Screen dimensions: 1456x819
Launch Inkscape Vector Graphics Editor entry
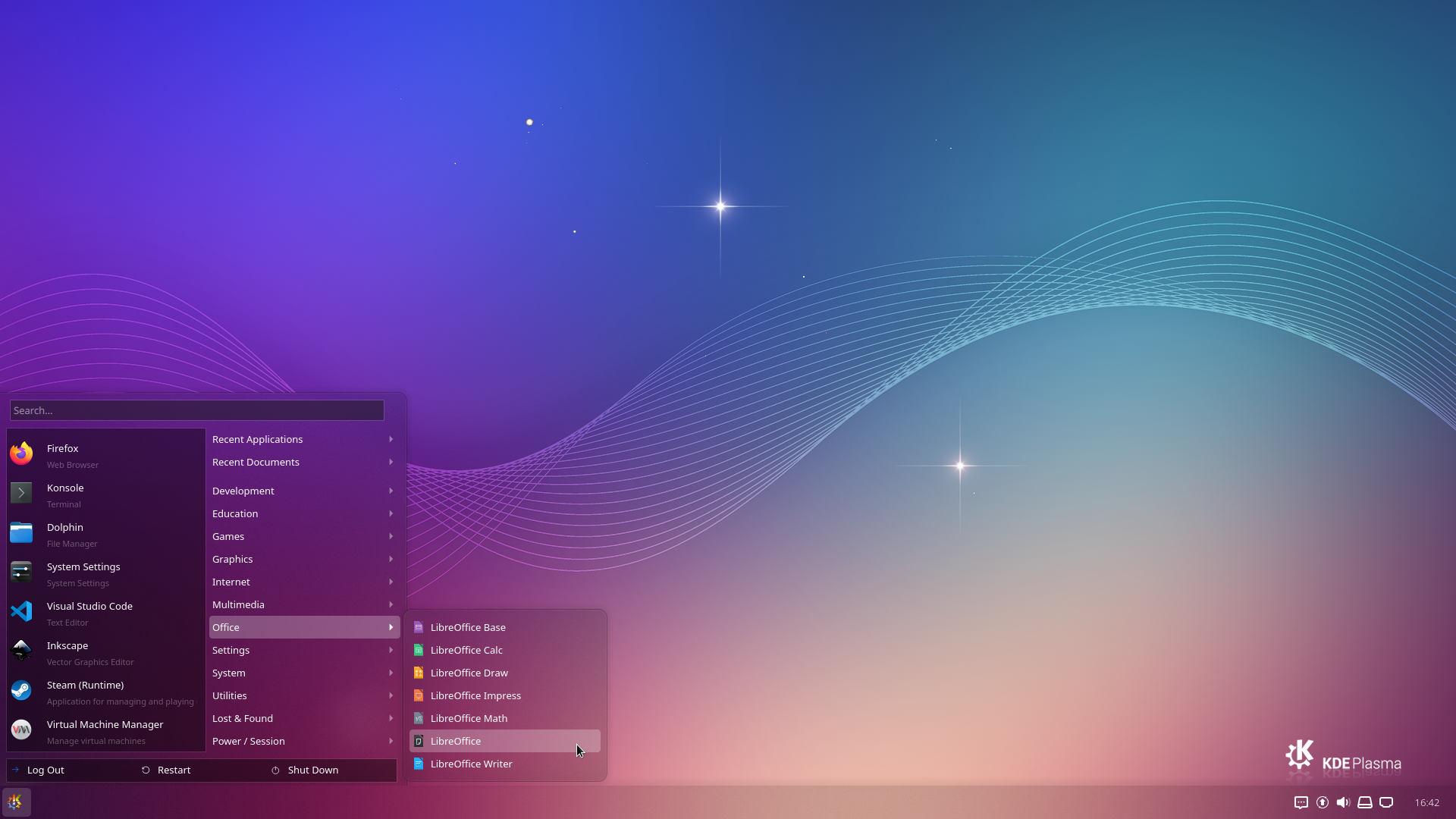point(106,653)
